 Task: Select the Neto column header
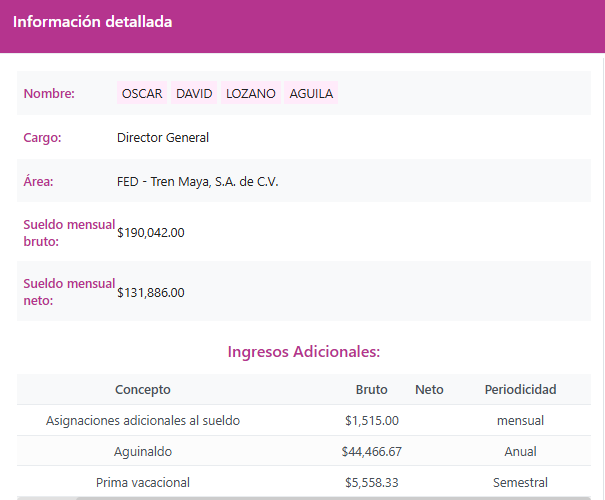click(429, 390)
